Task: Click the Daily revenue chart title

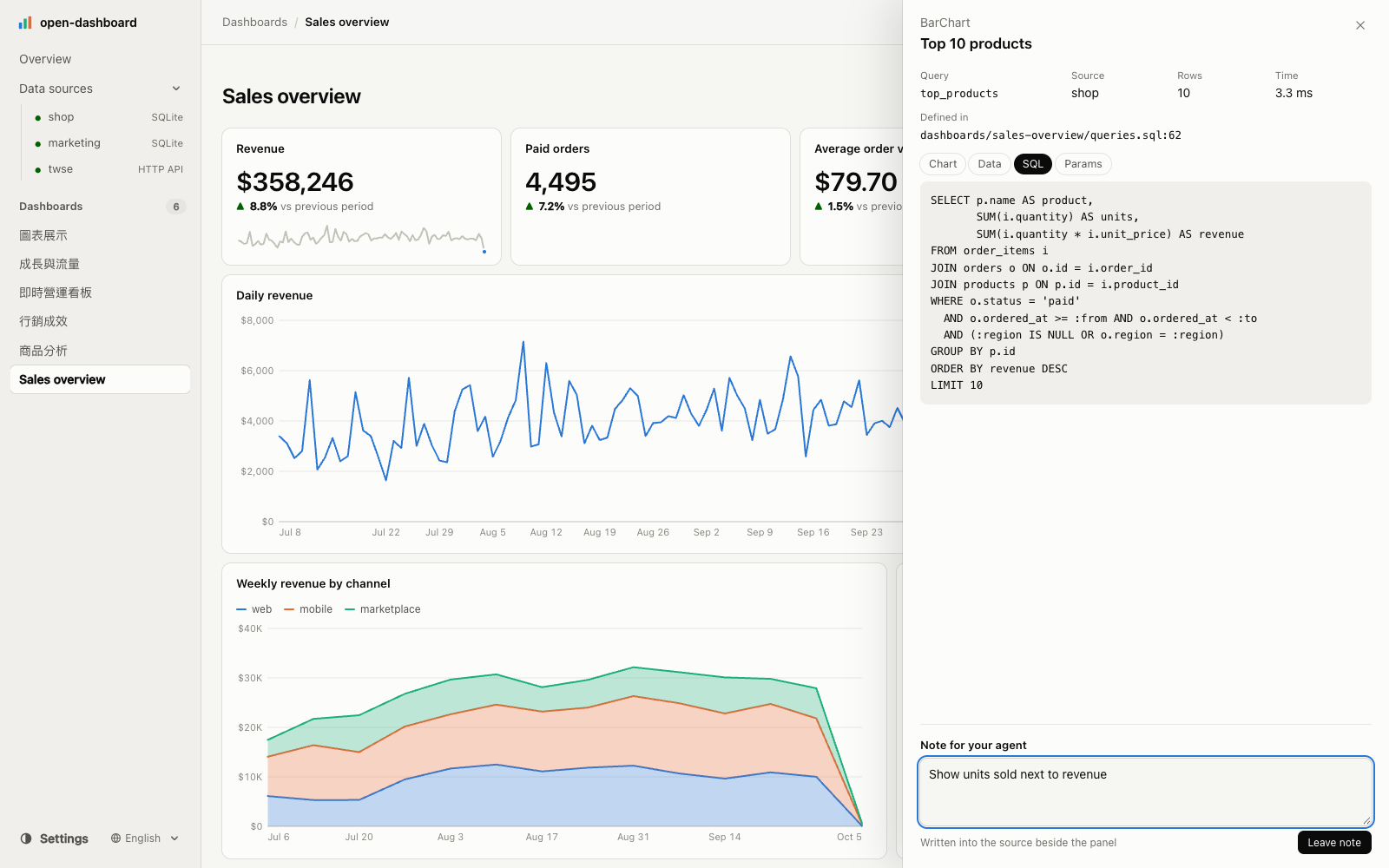Action: [x=274, y=295]
